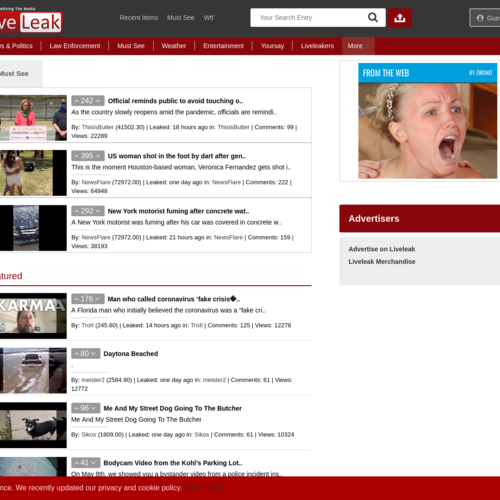Click the red upload icon button
Viewport: 500px width, 500px height.
coord(400,18)
